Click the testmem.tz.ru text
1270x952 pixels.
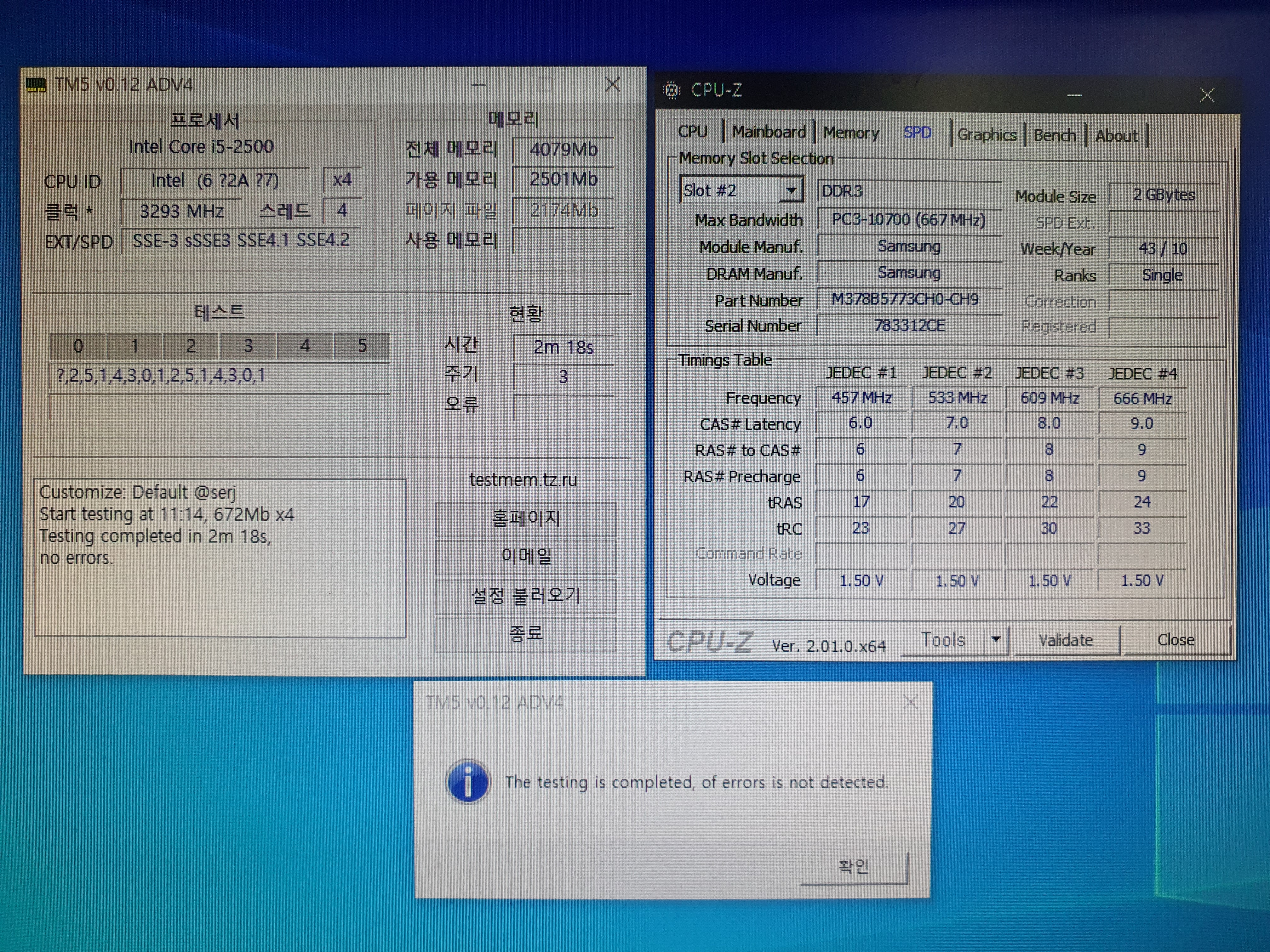pyautogui.click(x=523, y=480)
